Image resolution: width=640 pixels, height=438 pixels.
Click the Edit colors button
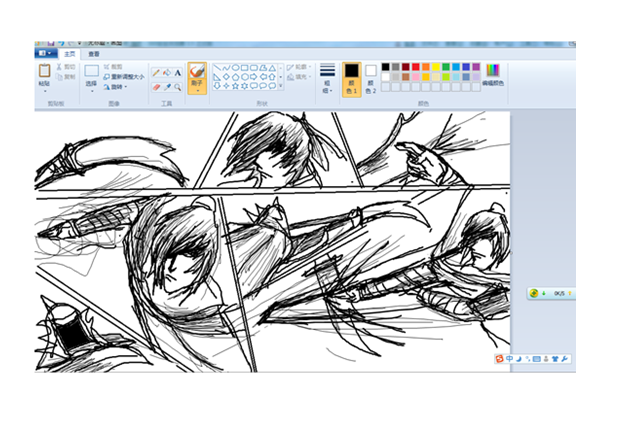(493, 75)
